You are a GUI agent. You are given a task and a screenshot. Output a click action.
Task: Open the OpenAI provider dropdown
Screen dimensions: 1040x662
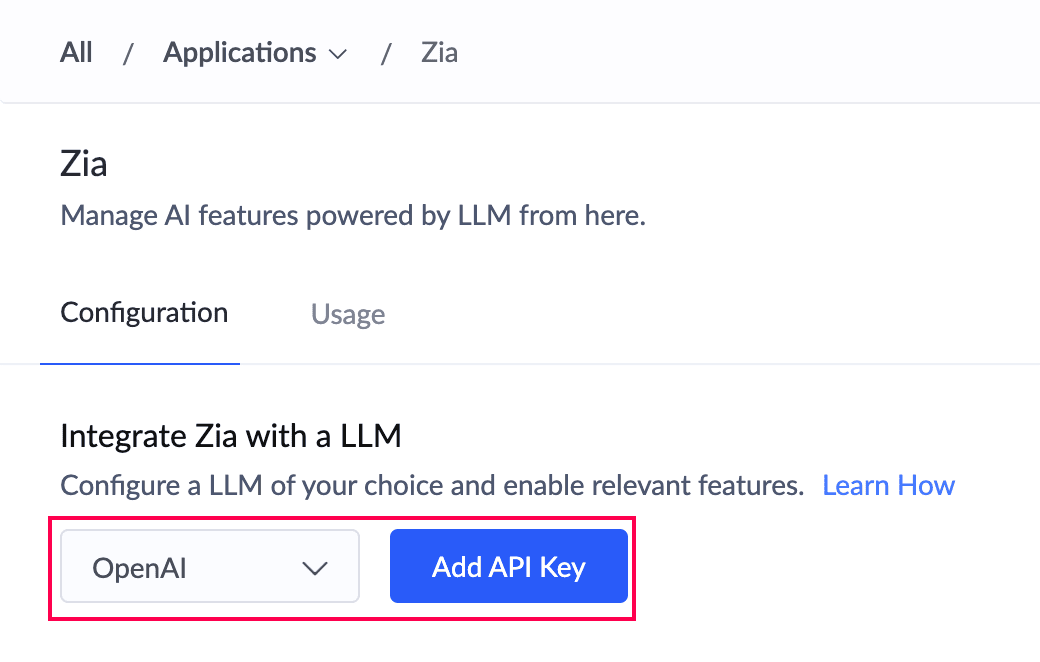209,567
